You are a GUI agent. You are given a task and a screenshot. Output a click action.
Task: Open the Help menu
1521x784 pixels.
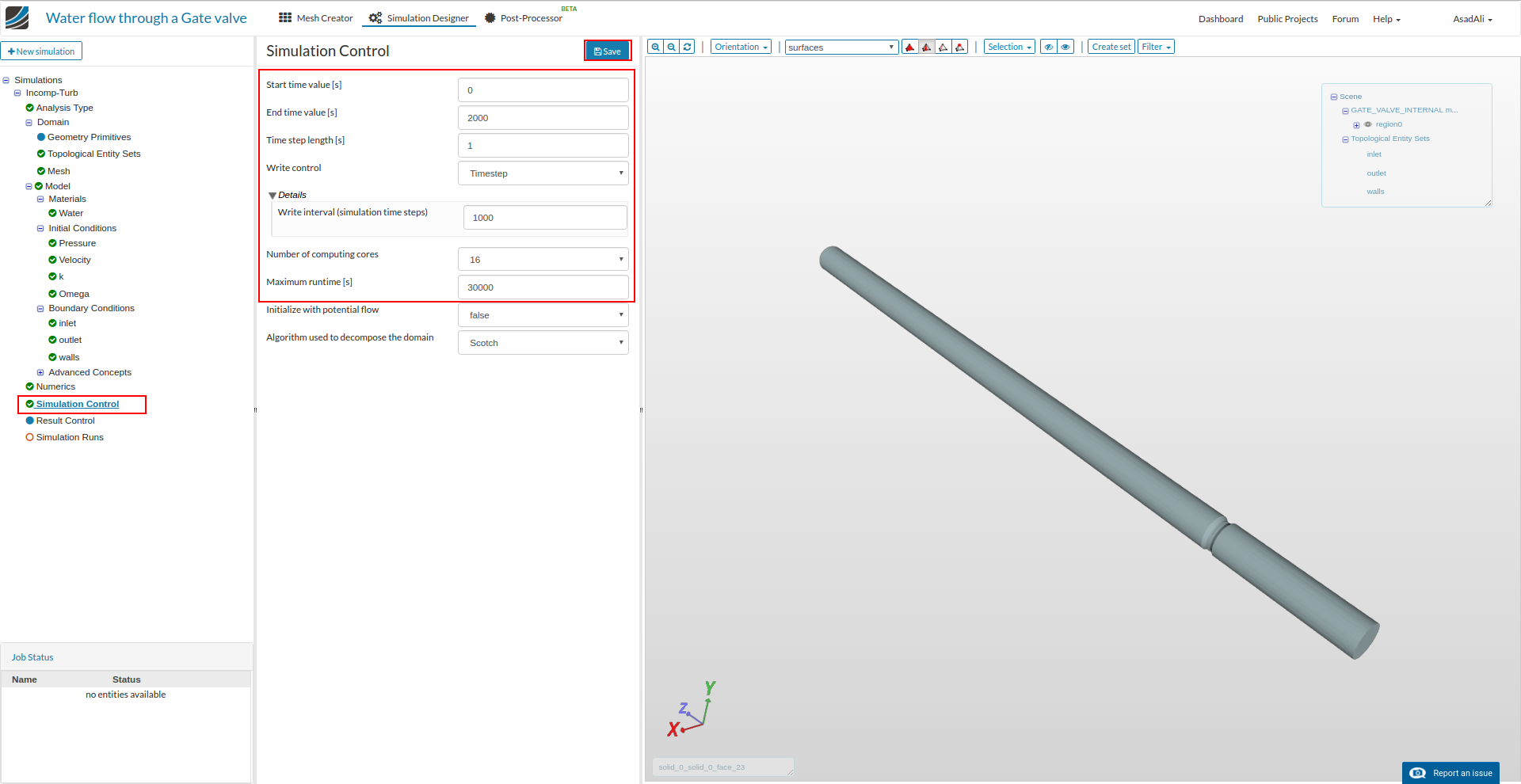(1386, 19)
